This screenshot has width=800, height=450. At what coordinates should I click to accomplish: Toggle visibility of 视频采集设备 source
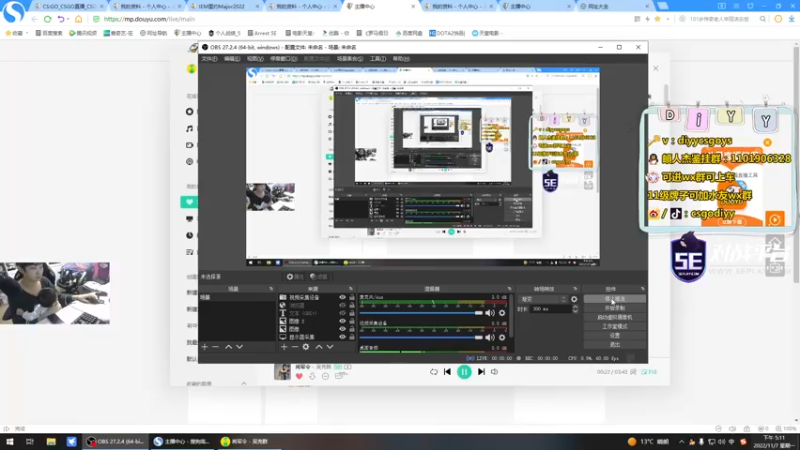(342, 297)
